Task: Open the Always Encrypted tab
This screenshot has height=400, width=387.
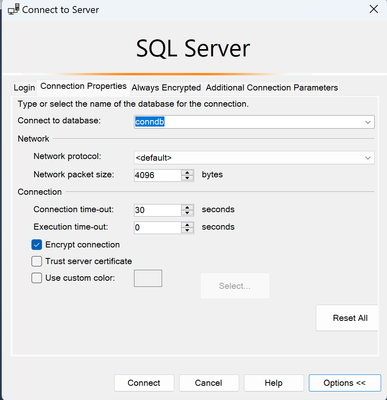Action: tap(166, 88)
